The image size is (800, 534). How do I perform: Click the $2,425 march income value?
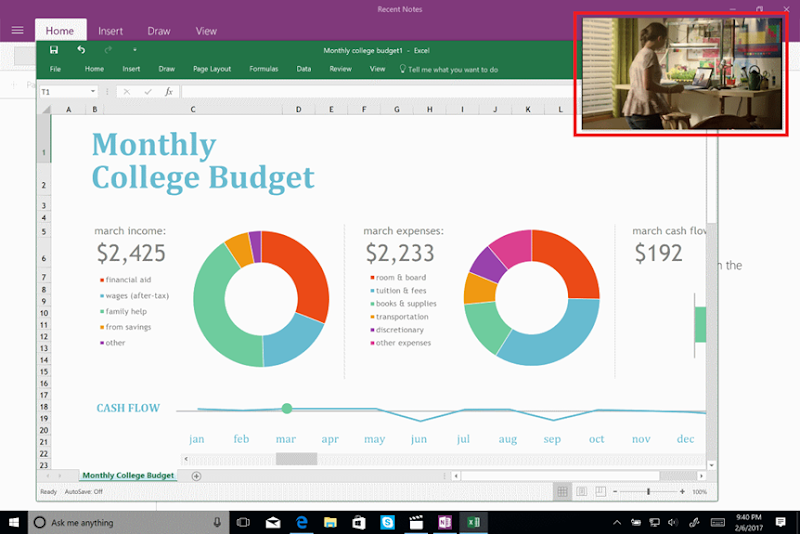click(131, 253)
